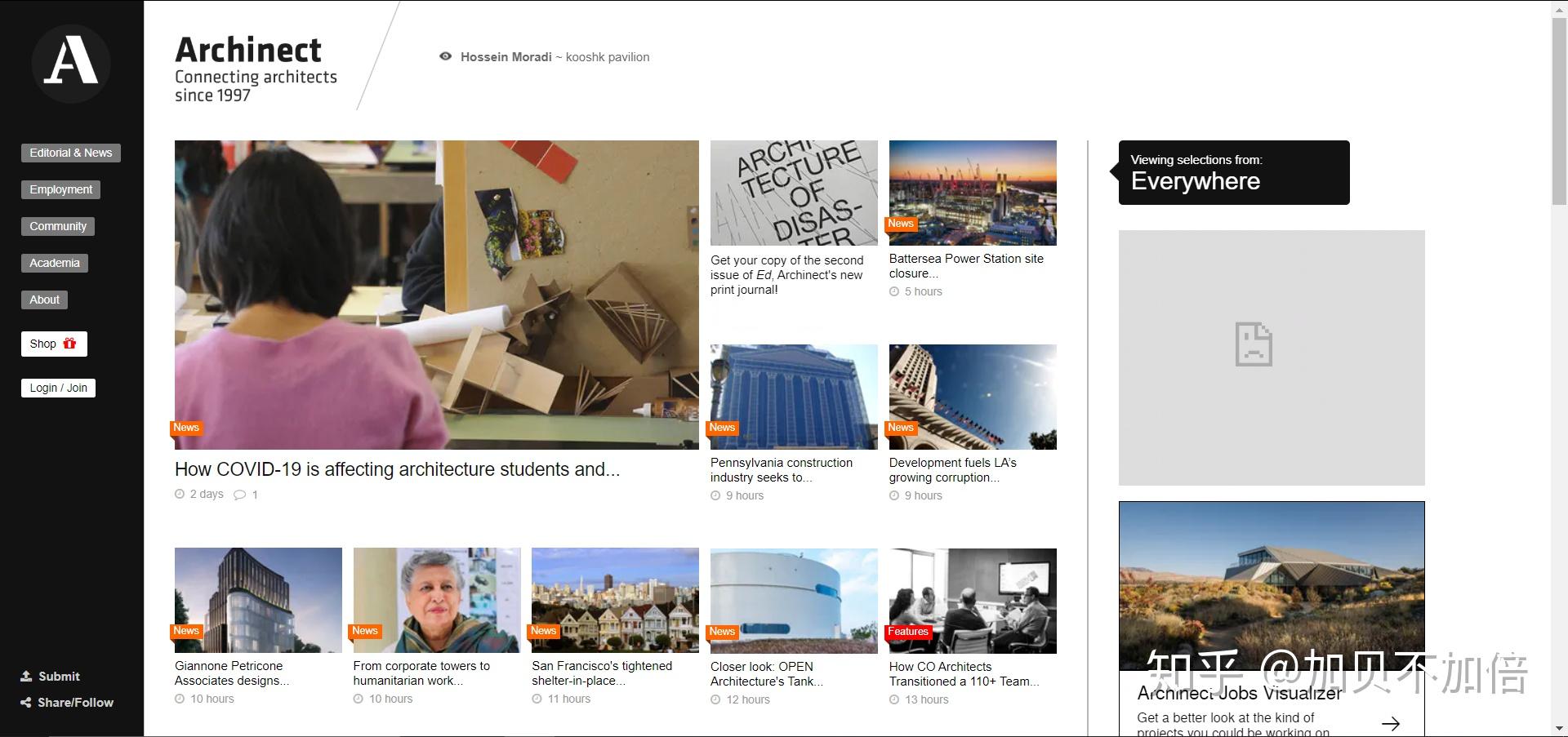Screen dimensions: 1568x737
Task: Open Giannone Petricone Associates designs article title
Action: (232, 673)
